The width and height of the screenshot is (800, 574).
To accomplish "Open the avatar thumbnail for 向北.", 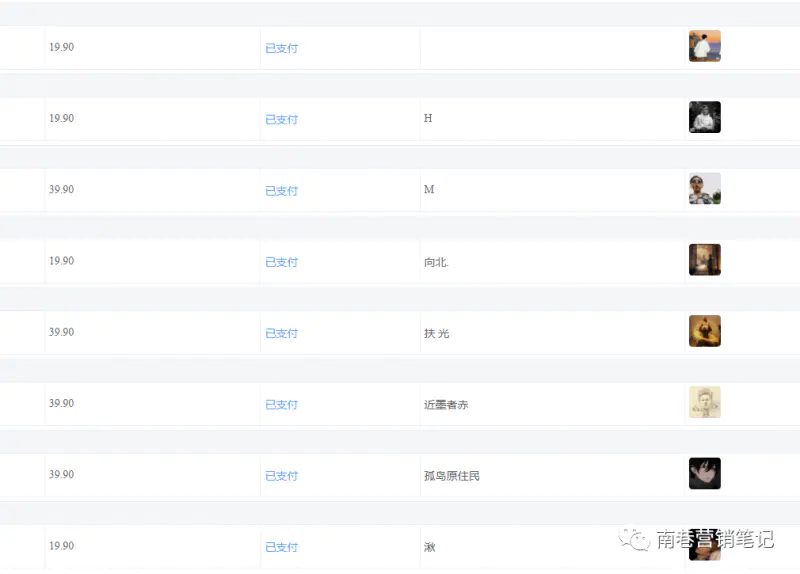I will 705,260.
